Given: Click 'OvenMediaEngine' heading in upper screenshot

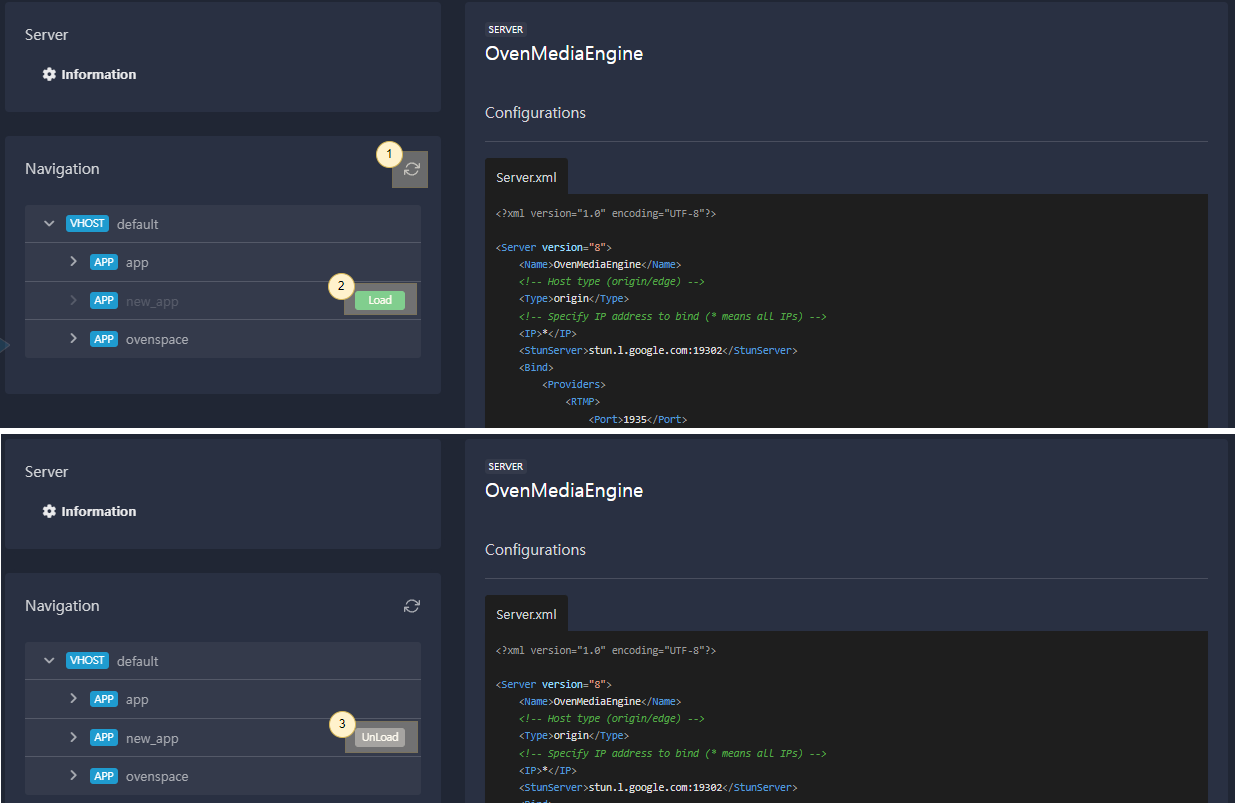Looking at the screenshot, I should click(x=564, y=54).
